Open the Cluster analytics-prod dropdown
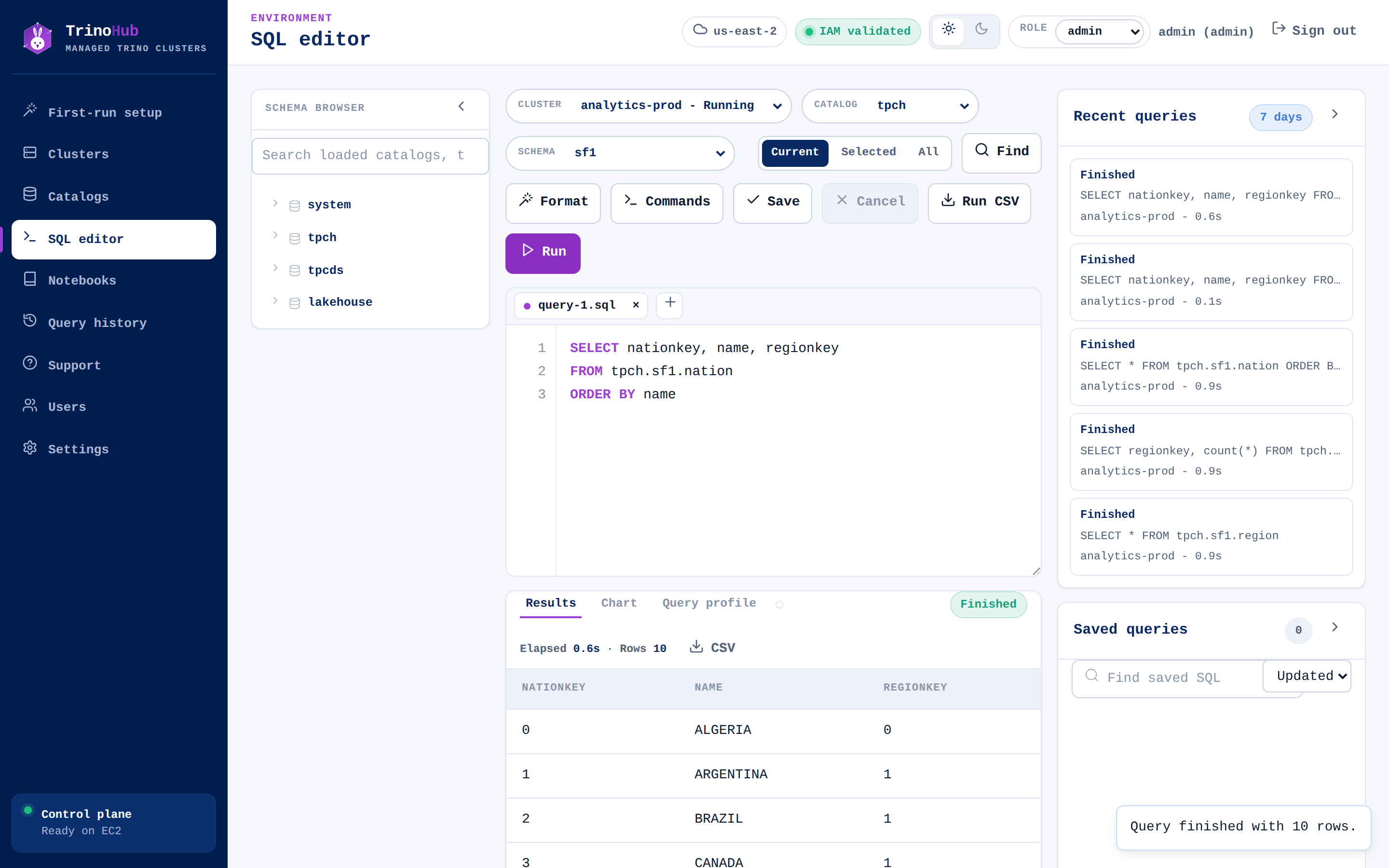Screen dimensions: 1389x868 point(648,106)
